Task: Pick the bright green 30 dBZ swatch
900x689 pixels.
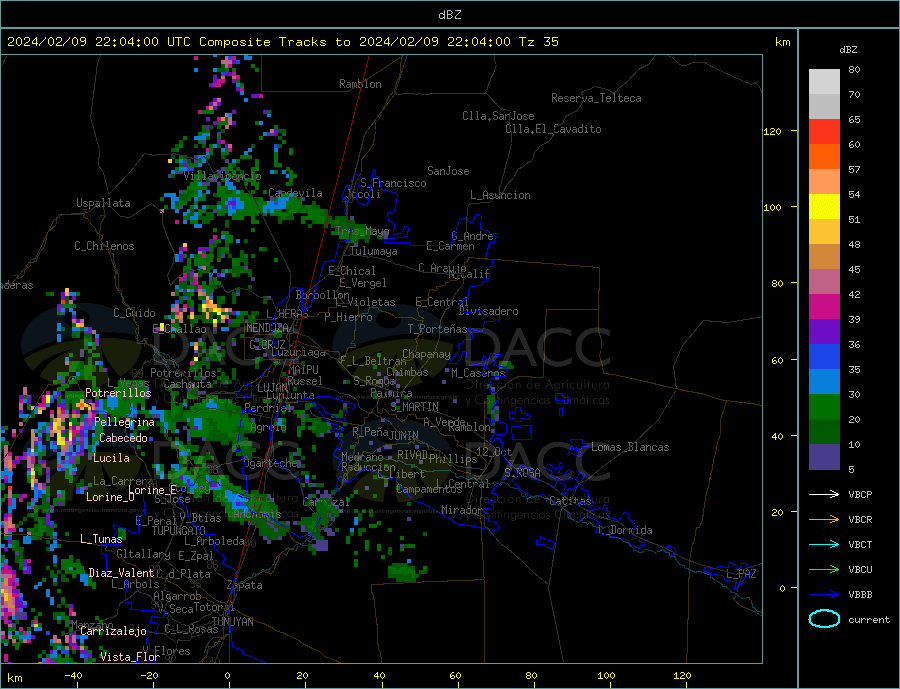Action: point(824,407)
